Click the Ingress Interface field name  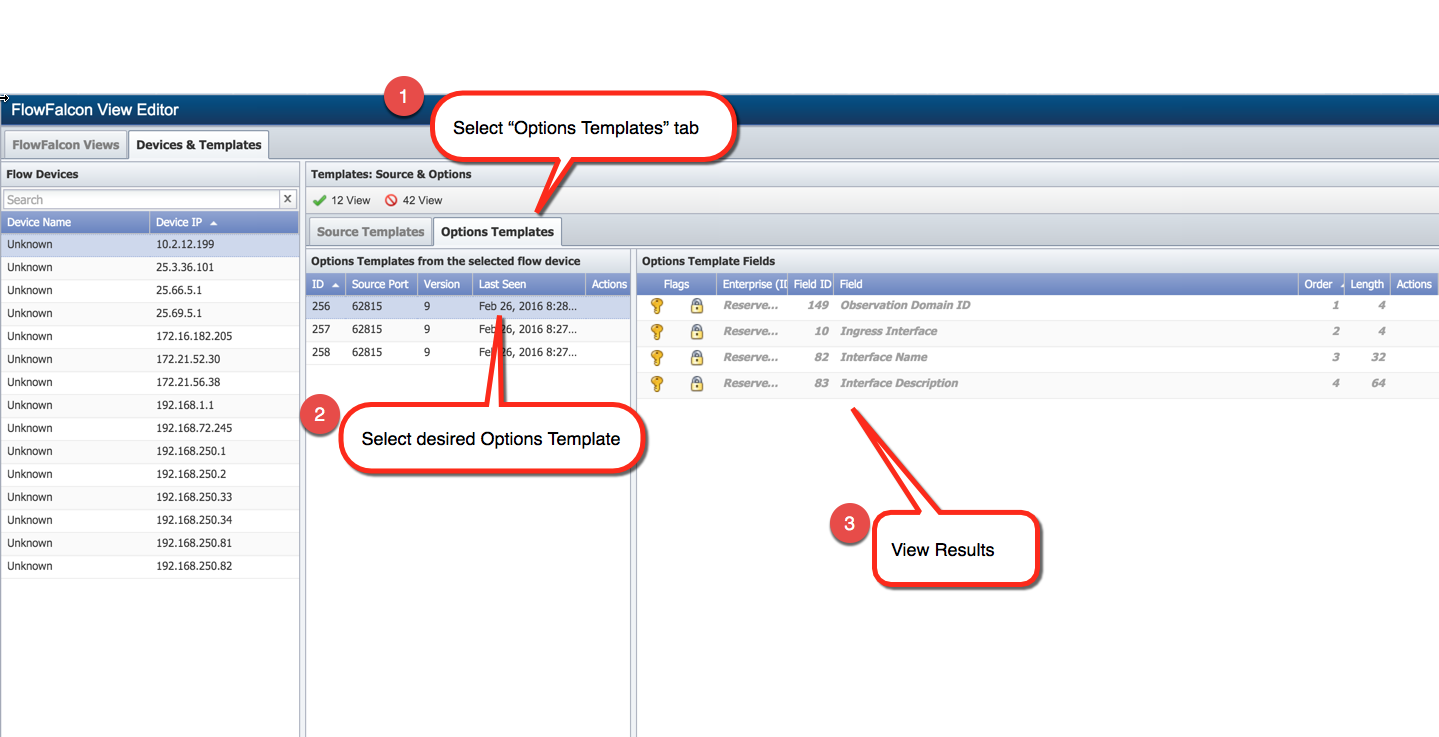point(889,331)
